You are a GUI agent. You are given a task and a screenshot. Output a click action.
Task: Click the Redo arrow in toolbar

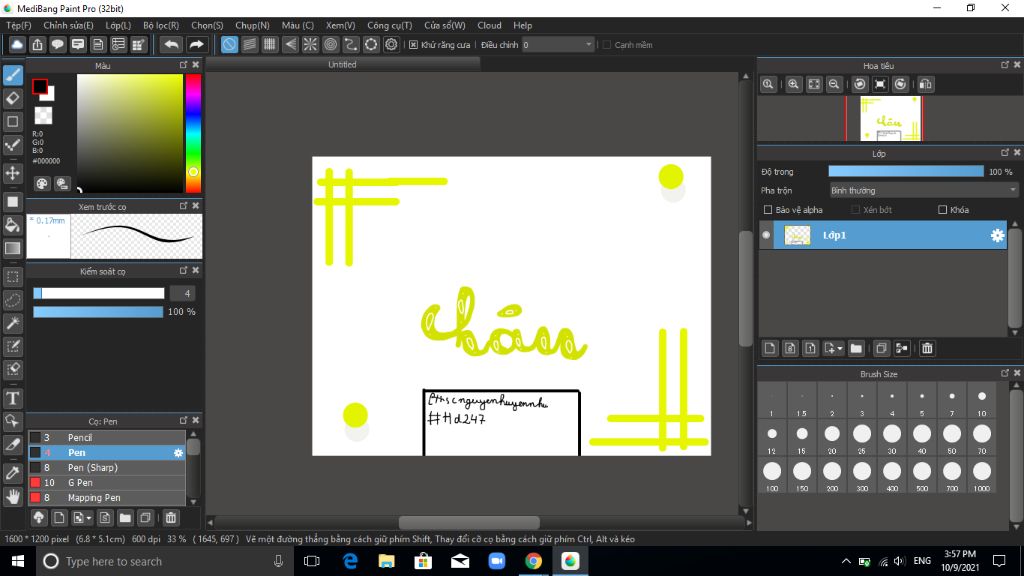(196, 44)
